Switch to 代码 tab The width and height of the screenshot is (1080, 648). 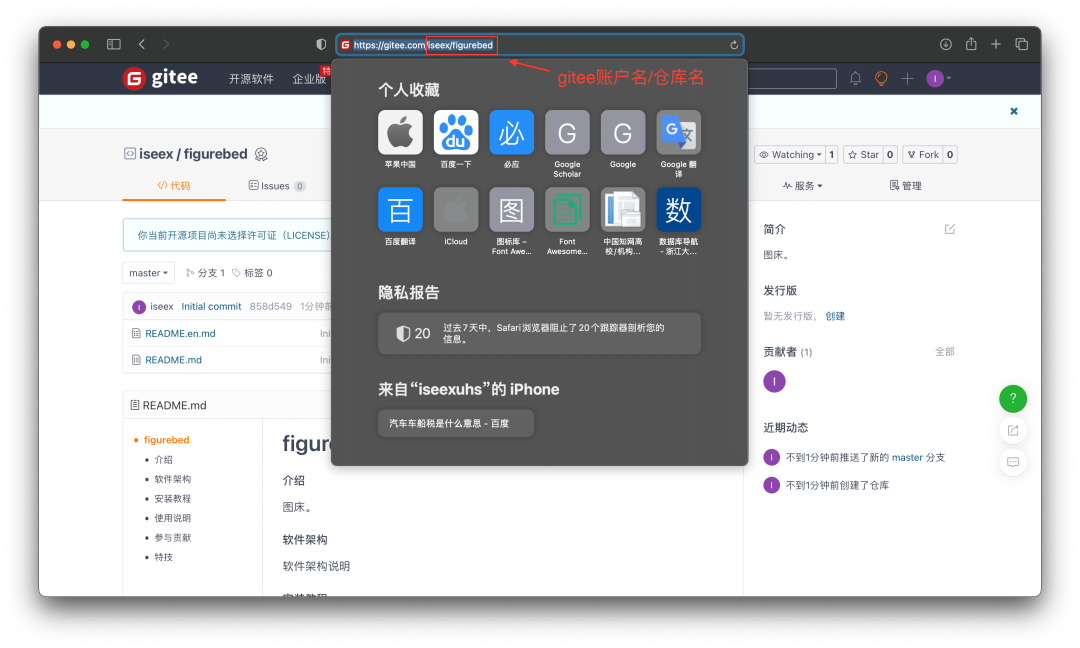(x=174, y=185)
